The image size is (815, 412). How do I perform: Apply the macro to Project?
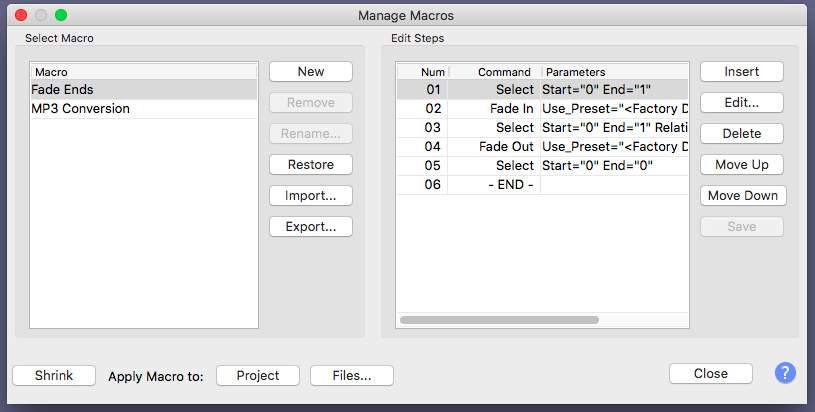258,375
